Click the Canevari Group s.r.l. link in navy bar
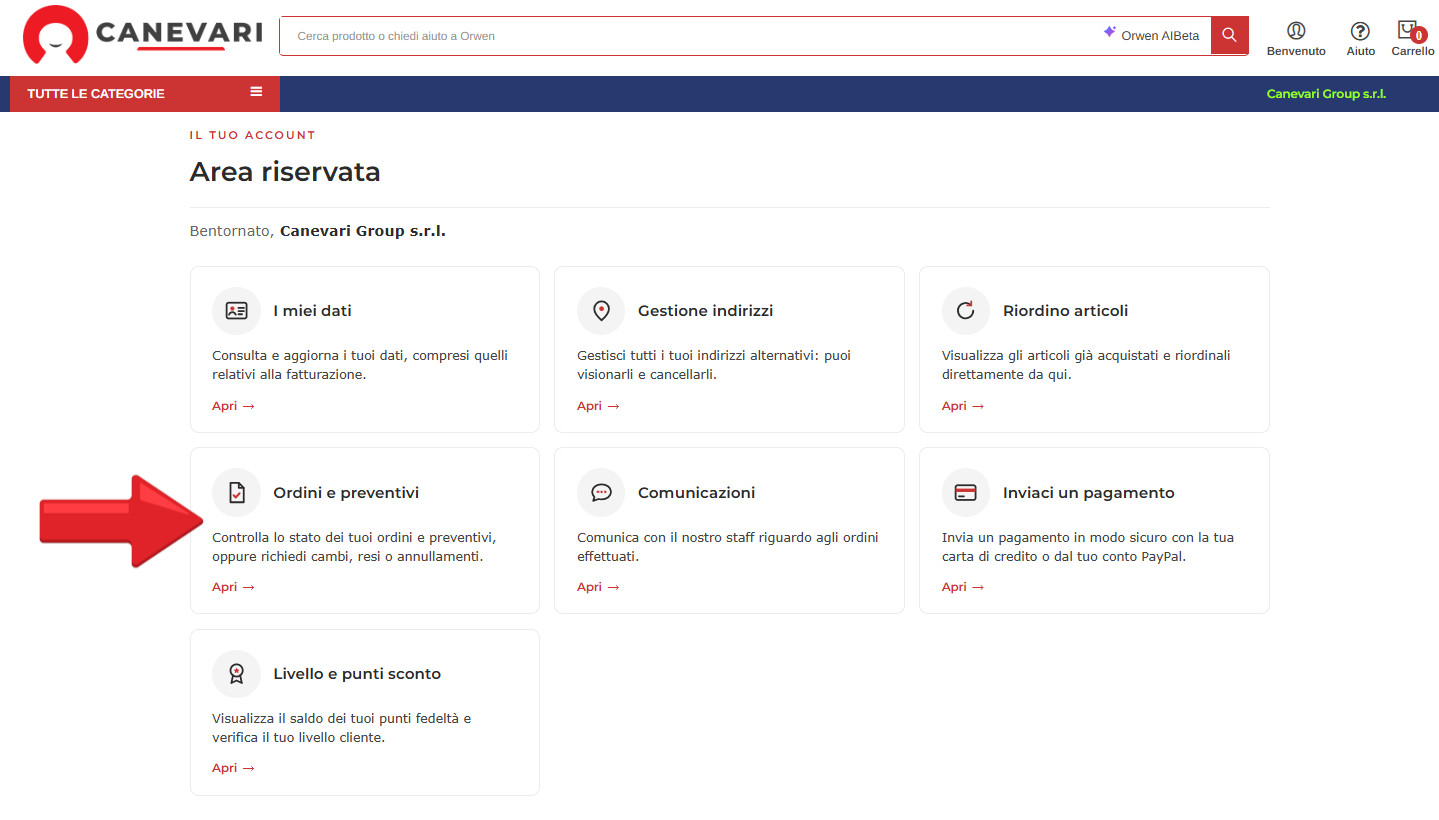The image size is (1439, 820). point(1326,94)
